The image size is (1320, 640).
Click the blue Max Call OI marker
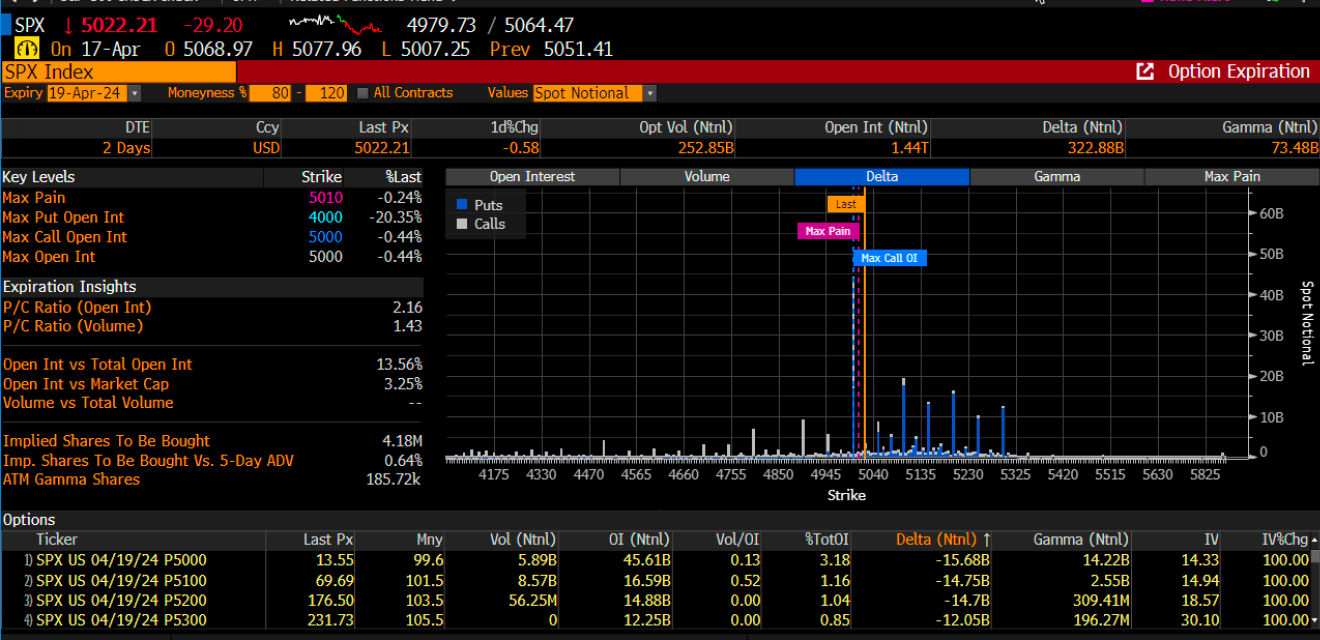click(889, 258)
